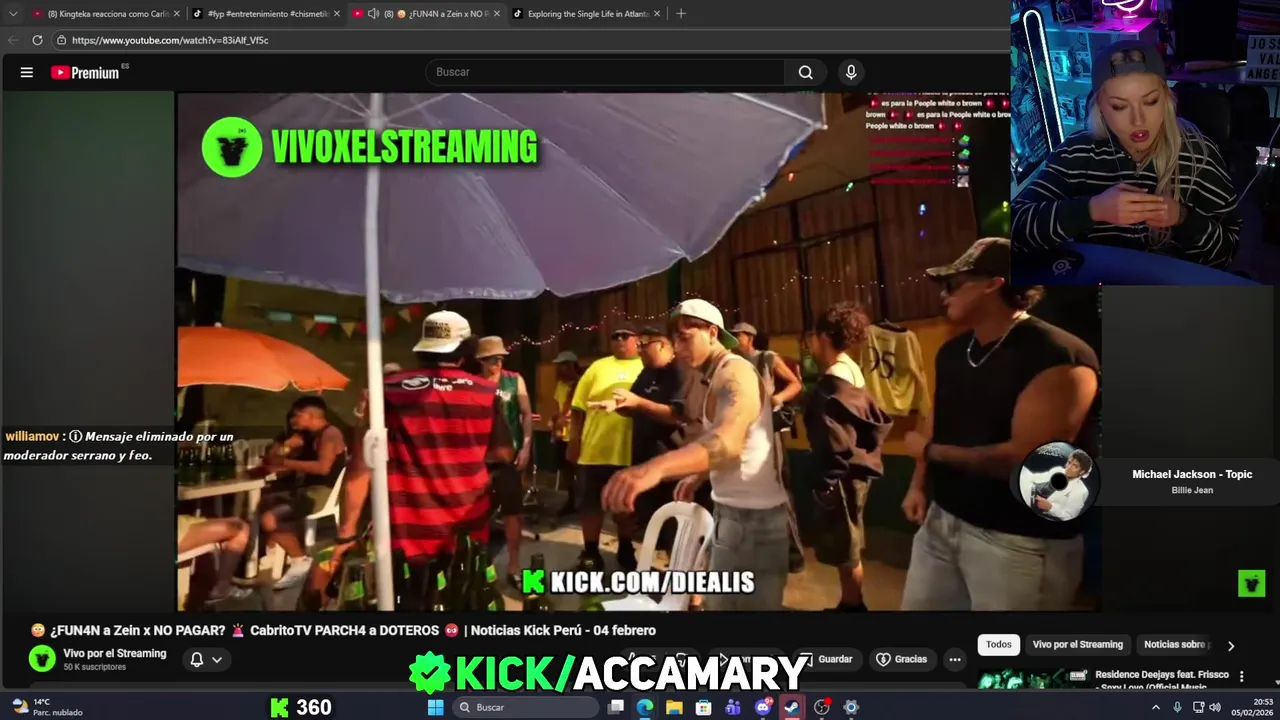The width and height of the screenshot is (1280, 720).
Task: Open Residence Deejays recommended video thumbnail
Action: click(1032, 678)
